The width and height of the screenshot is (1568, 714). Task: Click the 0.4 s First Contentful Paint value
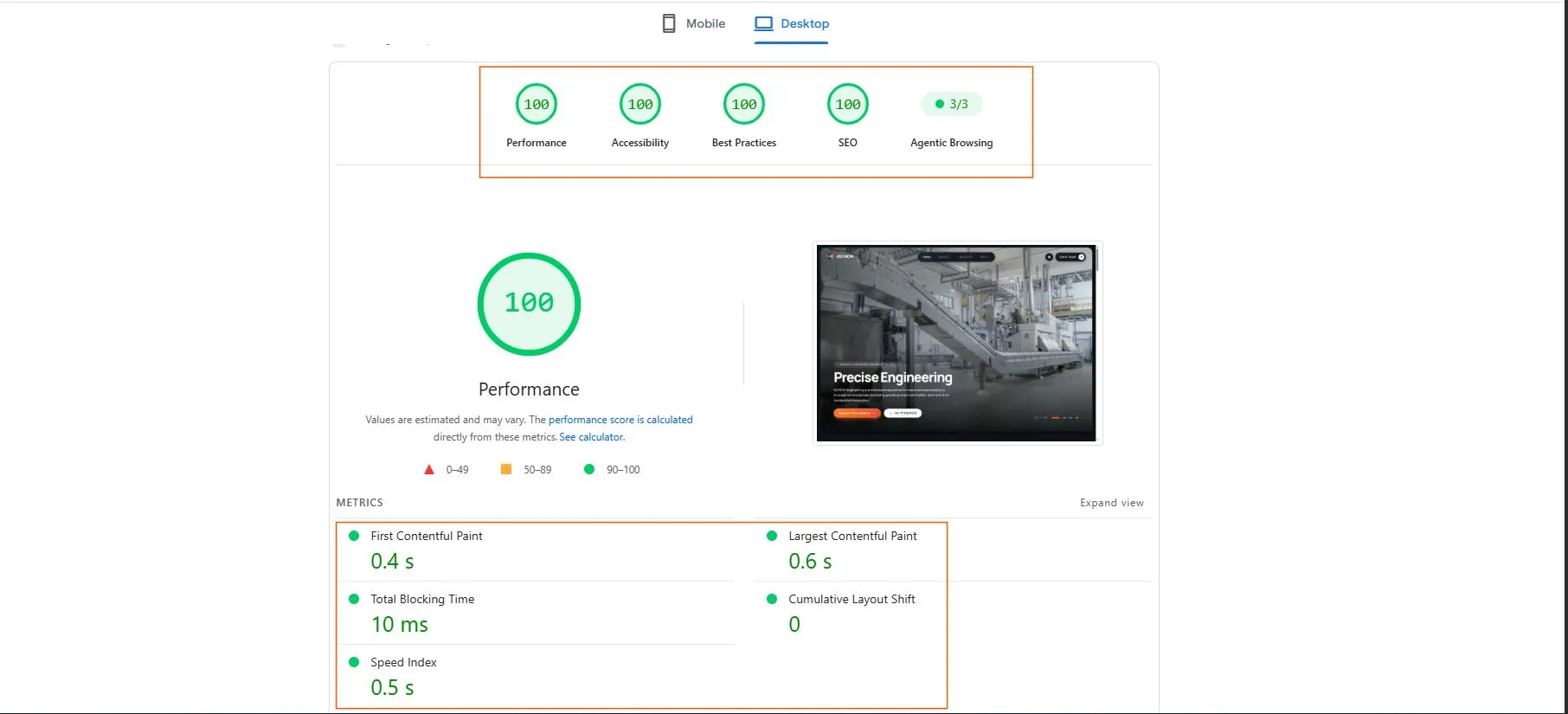click(x=392, y=562)
